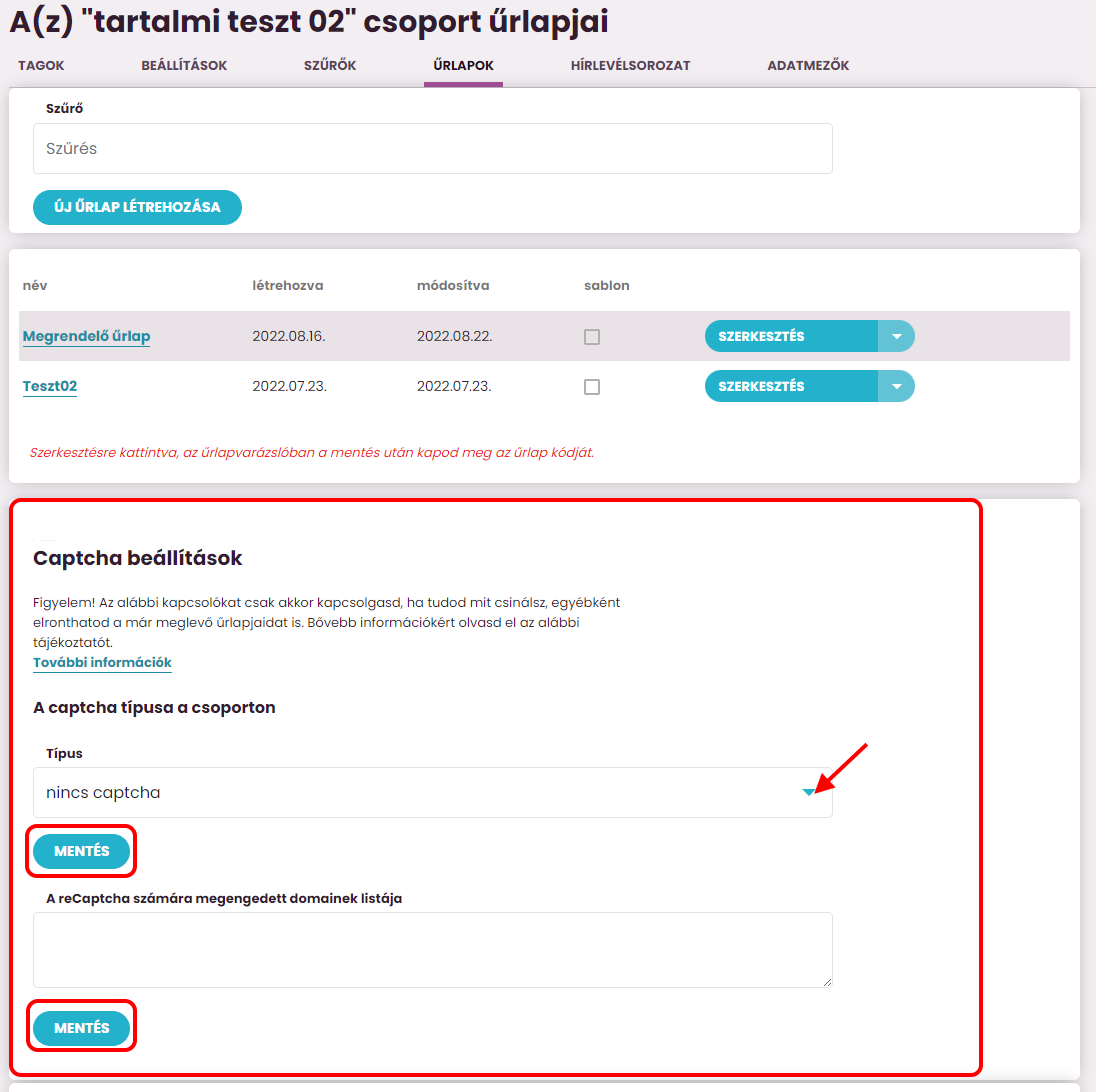Open the Beállítások tab
The width and height of the screenshot is (1096, 1092).
pos(184,66)
